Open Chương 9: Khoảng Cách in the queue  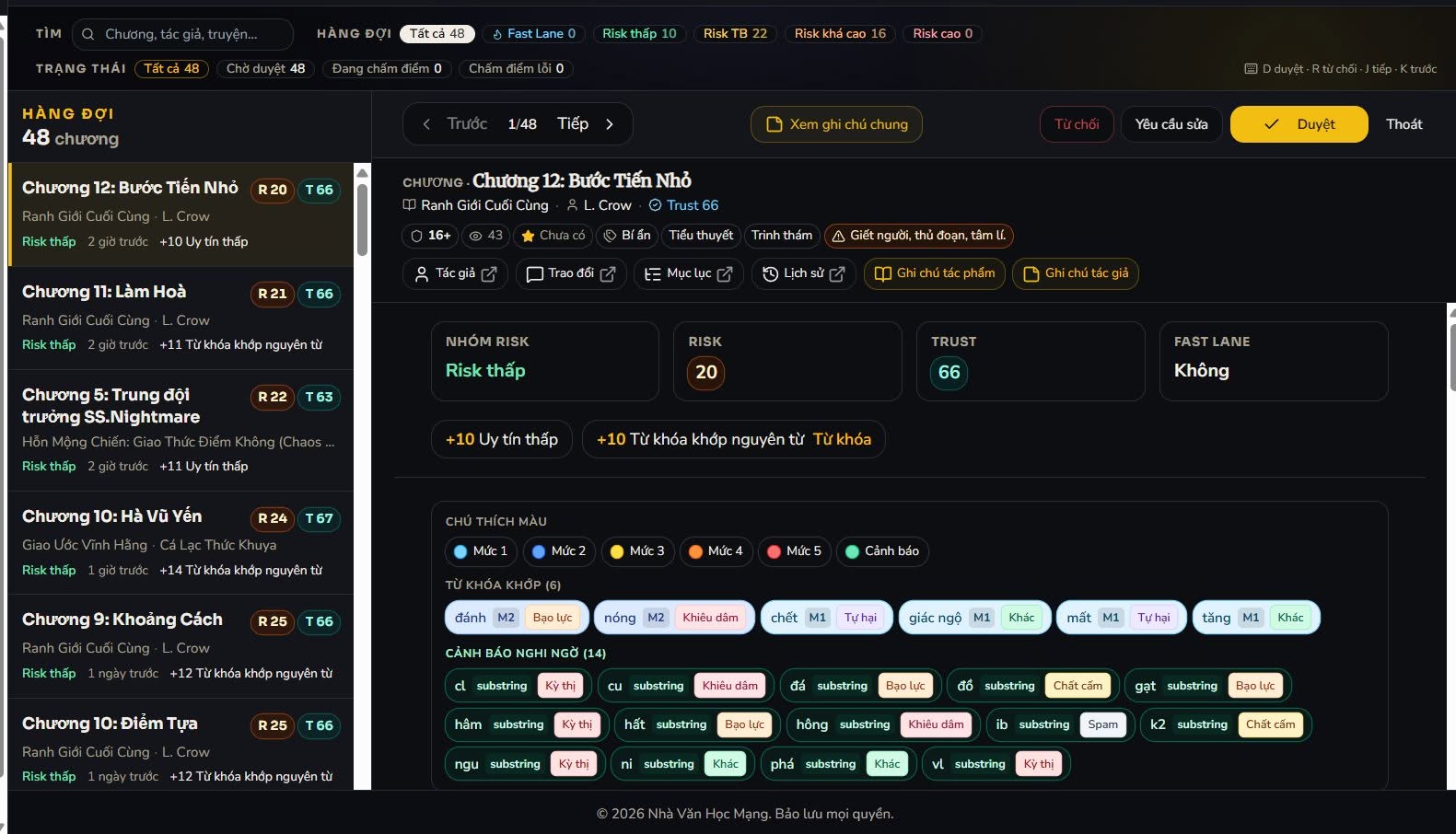181,646
